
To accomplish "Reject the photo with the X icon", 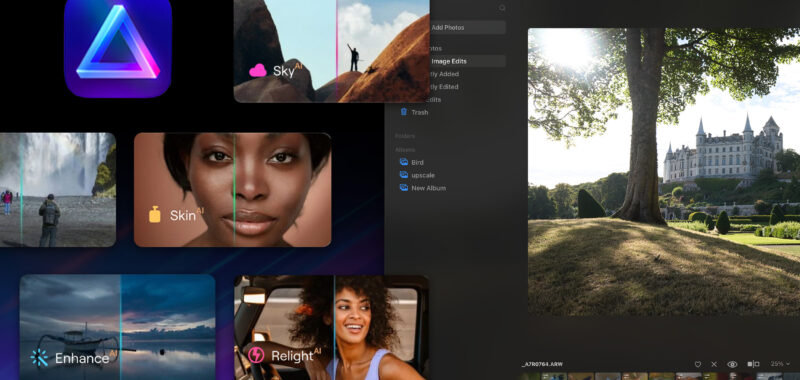I will click(714, 364).
